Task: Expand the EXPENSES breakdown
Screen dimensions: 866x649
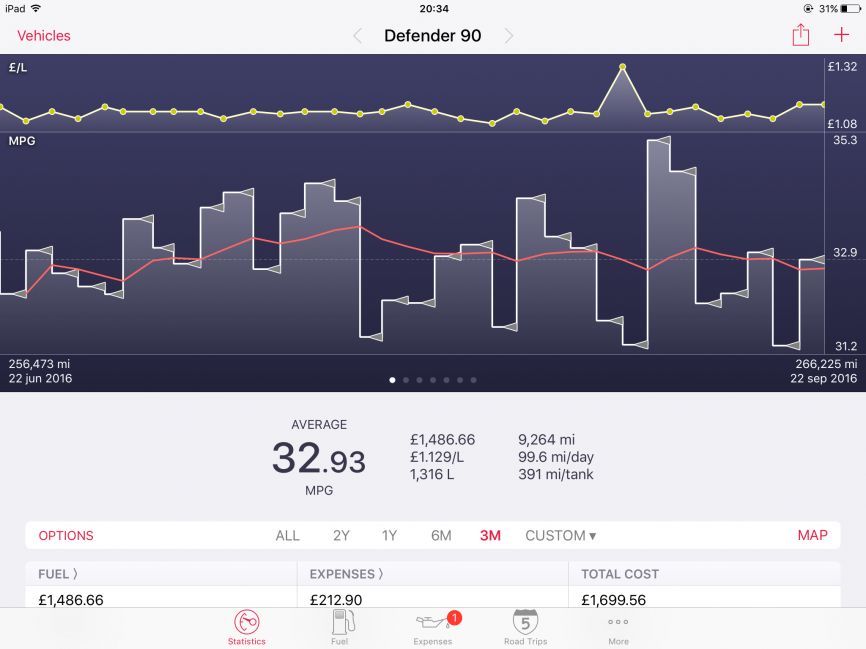Action: tap(346, 574)
